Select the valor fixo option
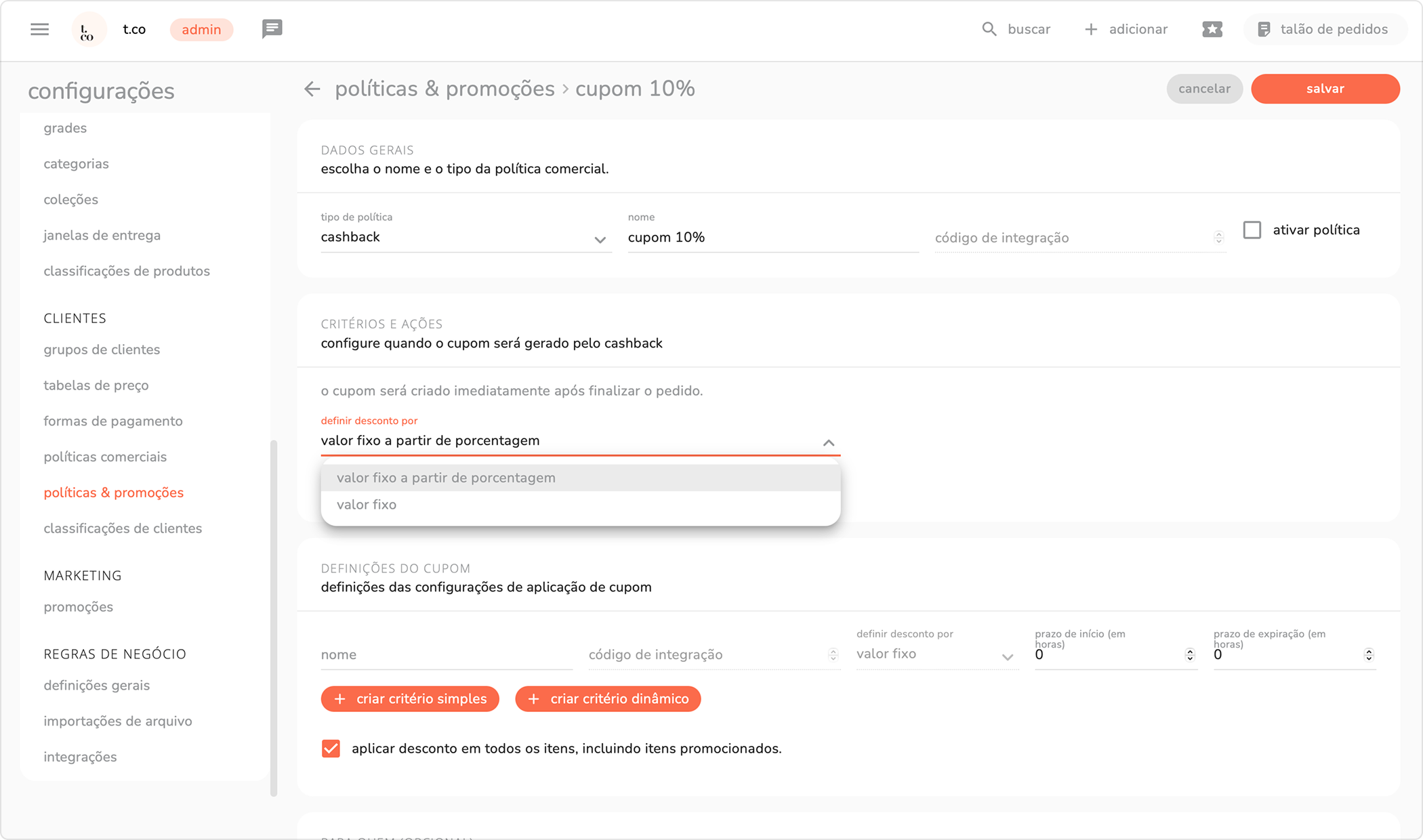 tap(367, 505)
